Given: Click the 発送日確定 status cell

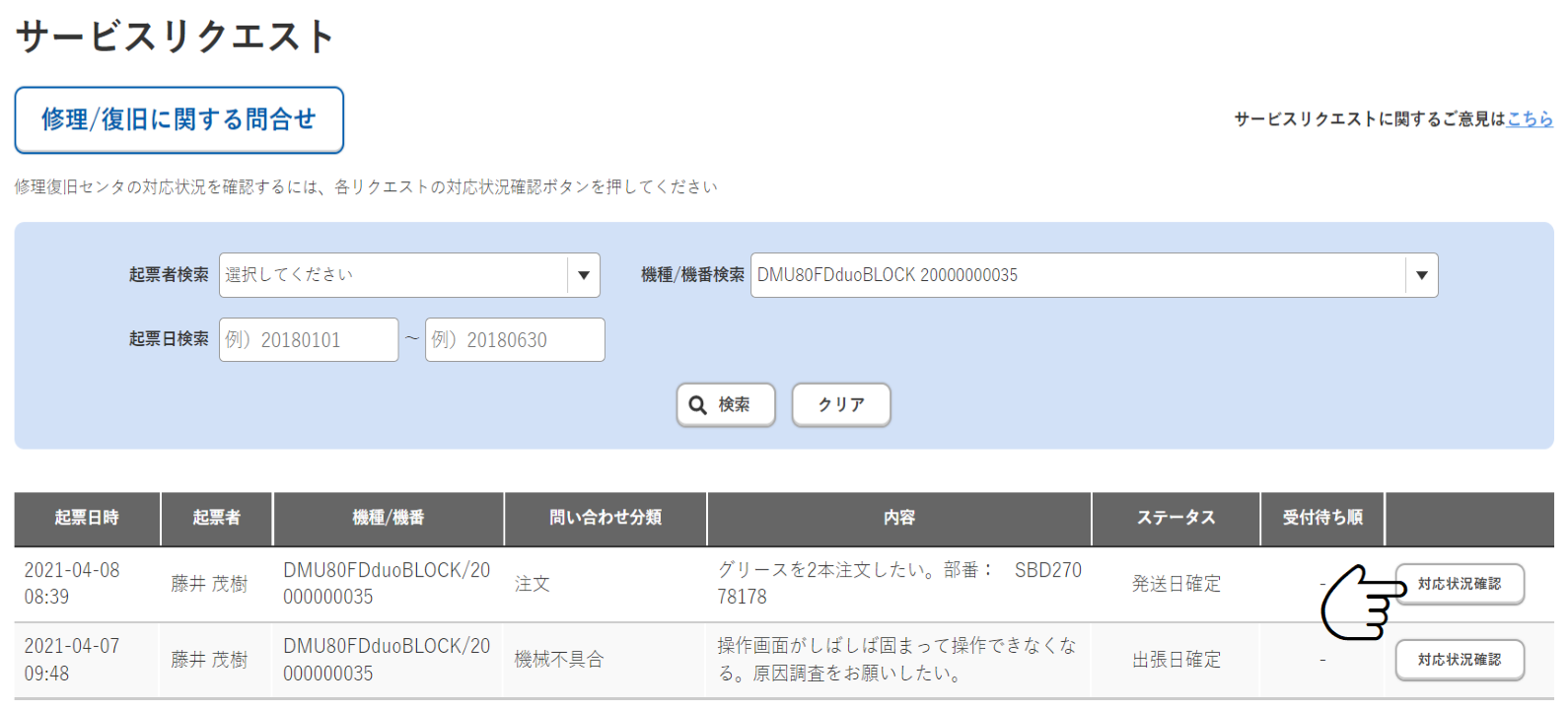Looking at the screenshot, I should tap(1176, 584).
